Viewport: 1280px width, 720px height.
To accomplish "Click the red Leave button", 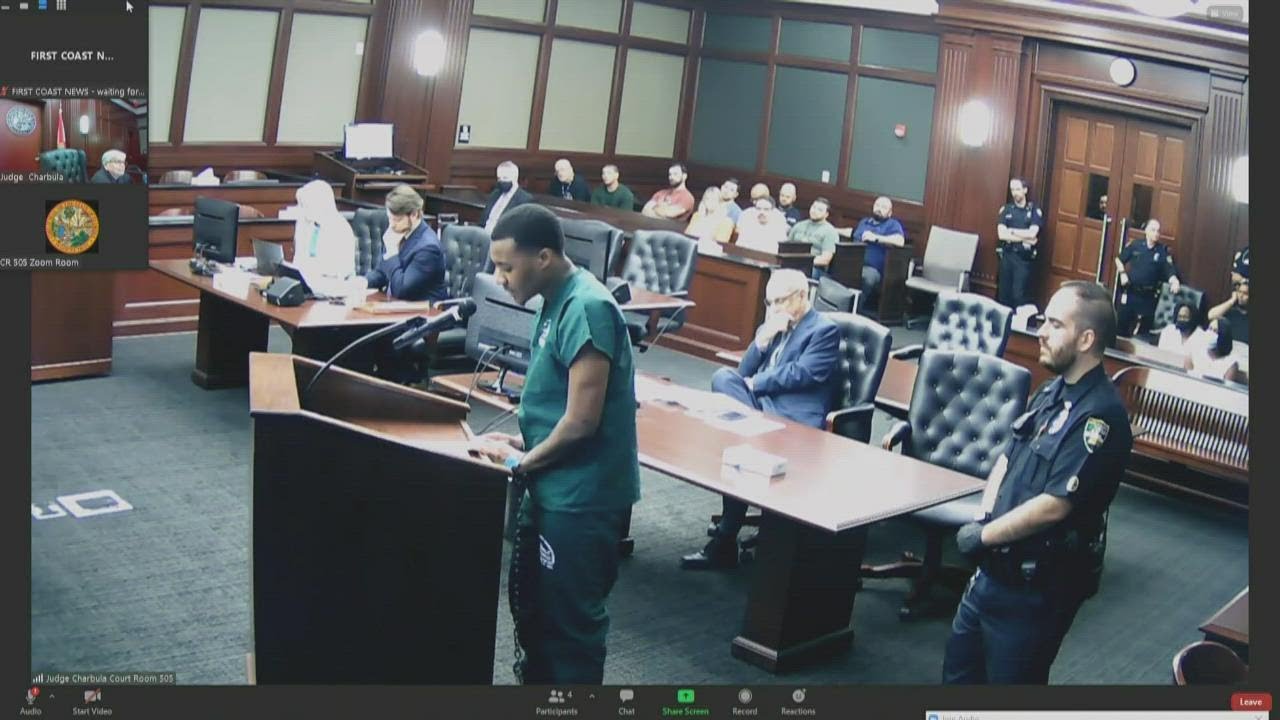I will click(x=1251, y=702).
